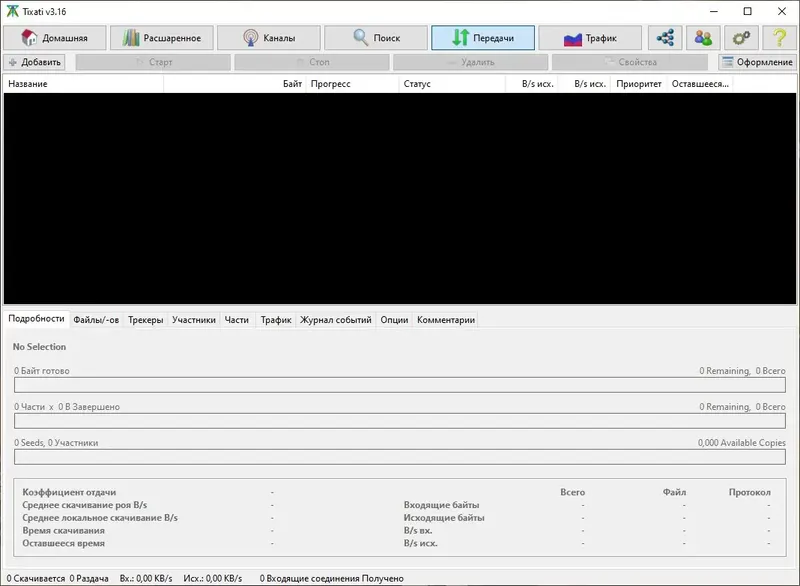Sort by the Приоритет column header
The image size is (800, 586).
tap(638, 84)
